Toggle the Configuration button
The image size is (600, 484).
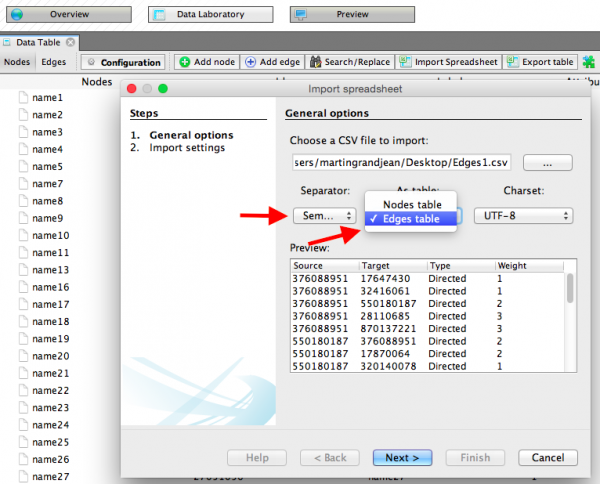[x=123, y=62]
